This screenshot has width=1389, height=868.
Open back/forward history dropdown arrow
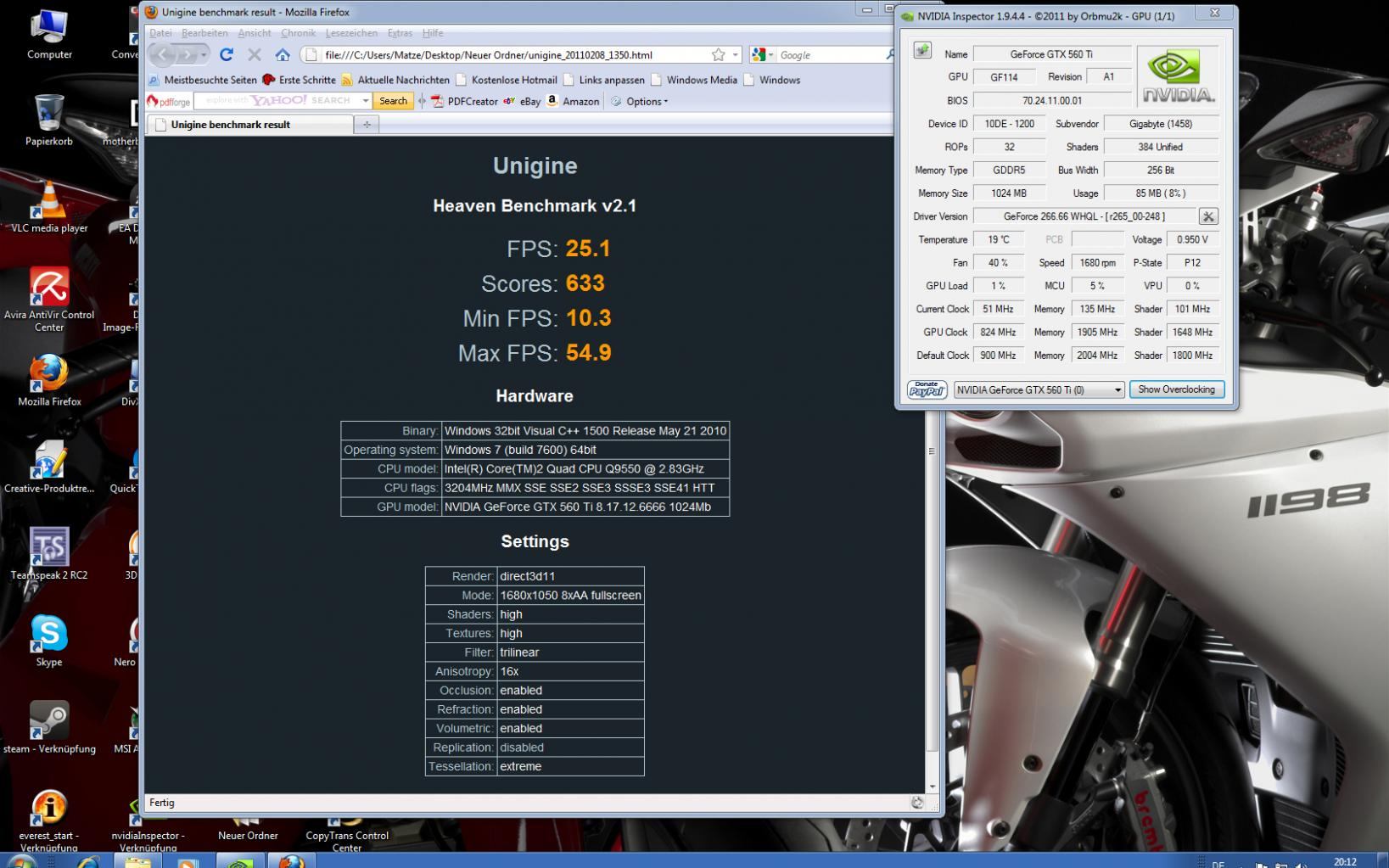pos(204,55)
